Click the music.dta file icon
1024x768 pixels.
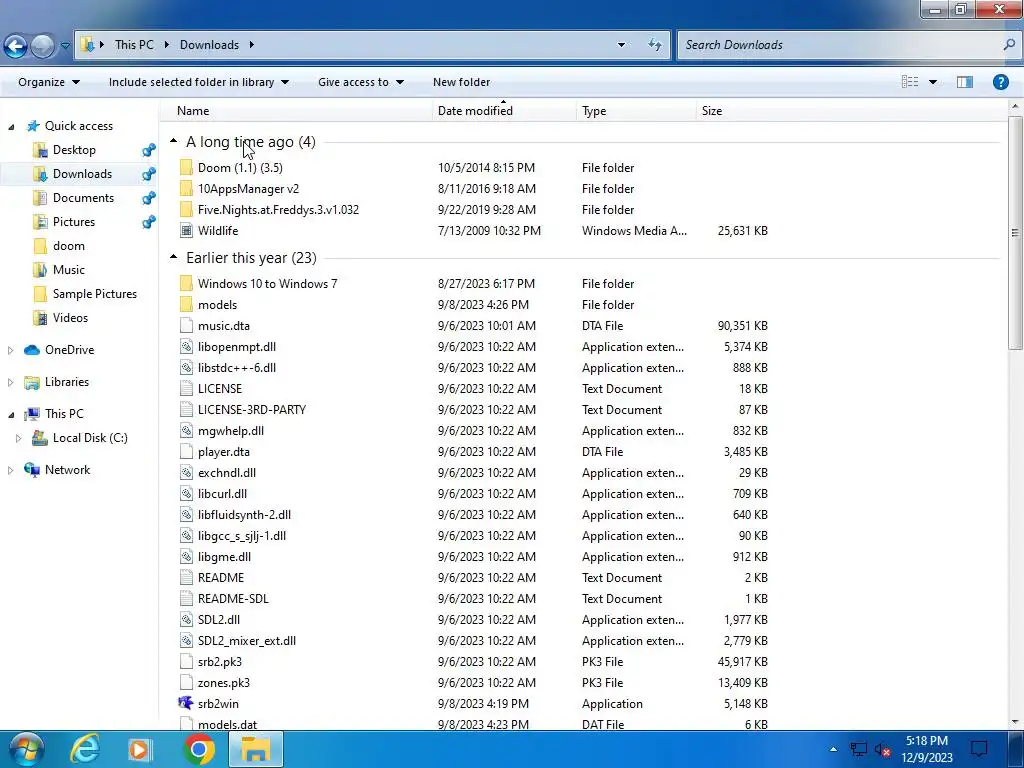click(186, 325)
